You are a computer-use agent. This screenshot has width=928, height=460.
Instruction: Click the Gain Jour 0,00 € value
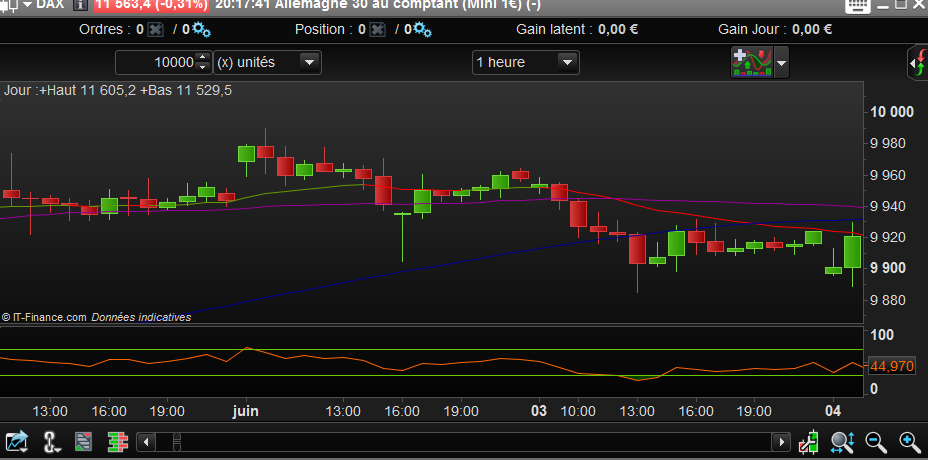(812, 30)
